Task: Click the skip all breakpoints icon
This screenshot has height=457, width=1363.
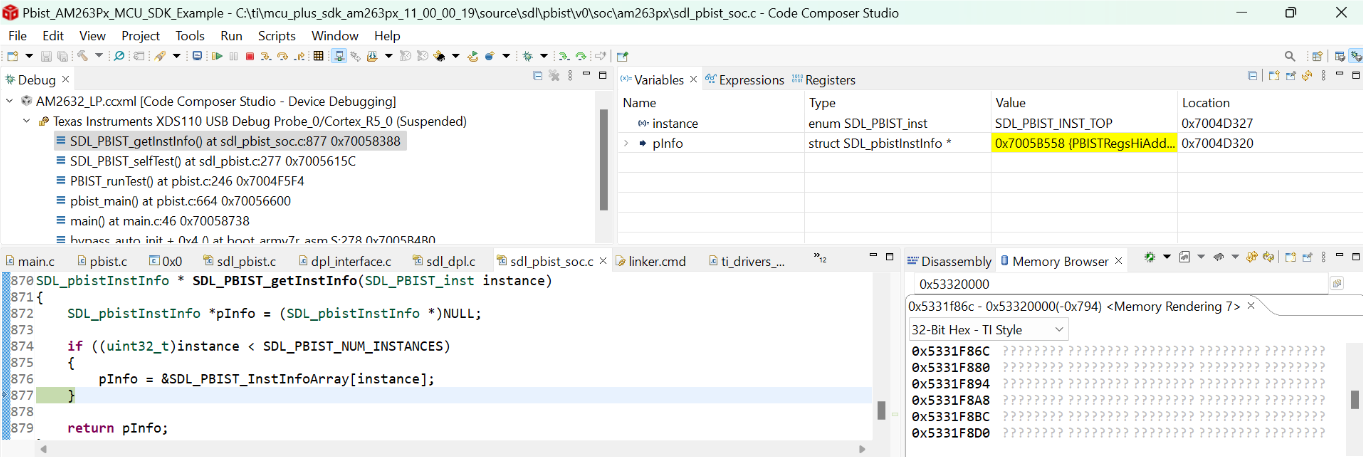Action: coord(118,56)
